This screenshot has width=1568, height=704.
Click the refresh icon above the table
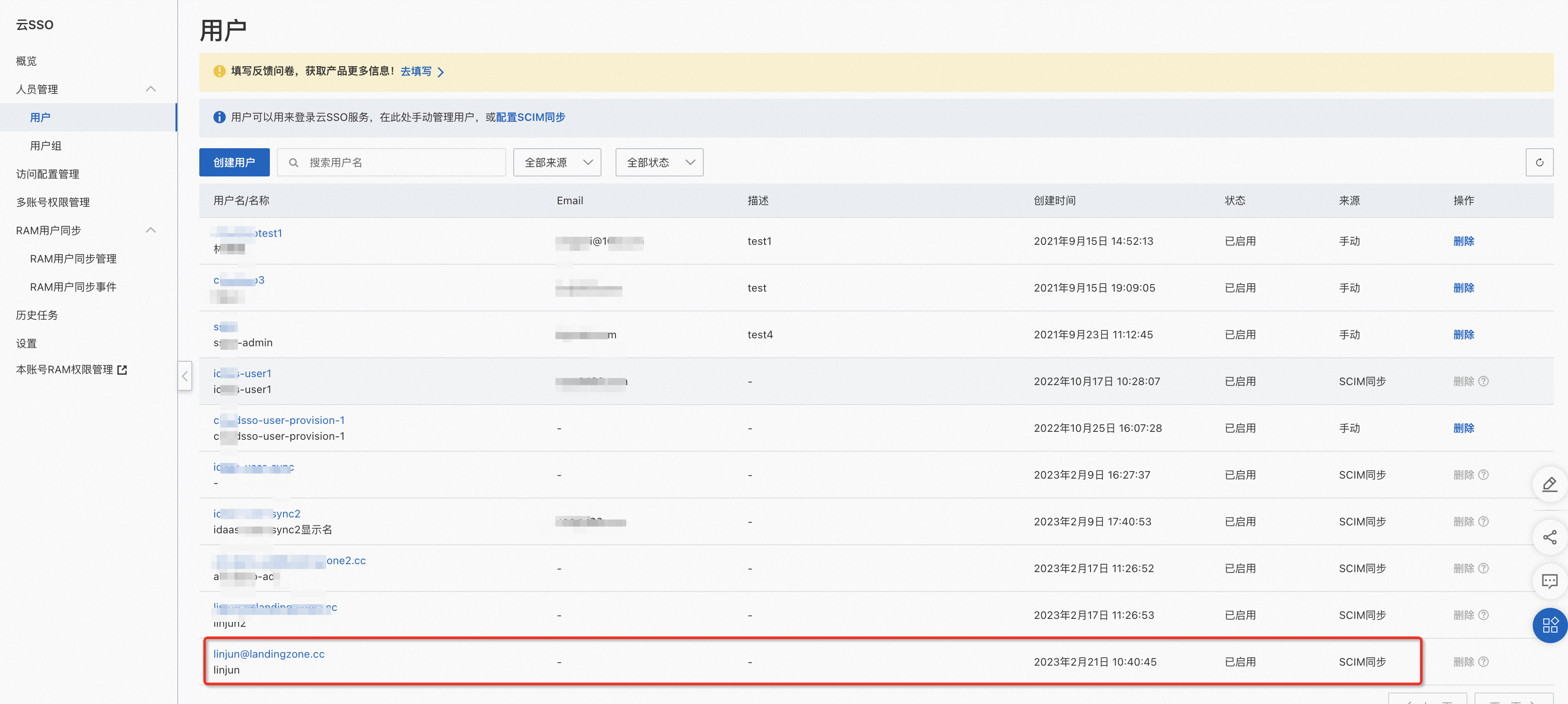1539,163
